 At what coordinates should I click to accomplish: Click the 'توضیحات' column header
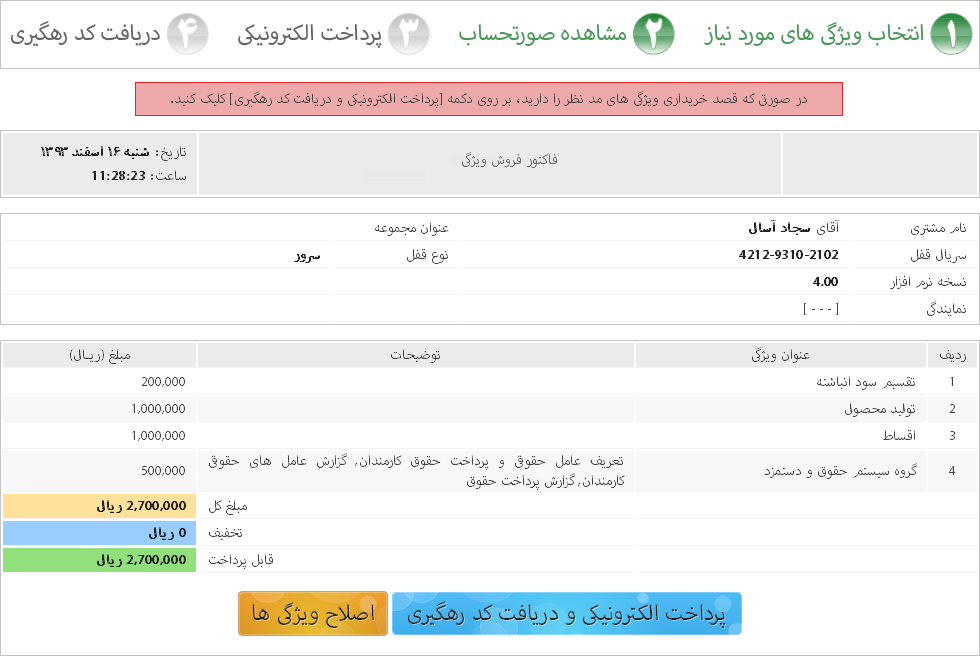416,355
